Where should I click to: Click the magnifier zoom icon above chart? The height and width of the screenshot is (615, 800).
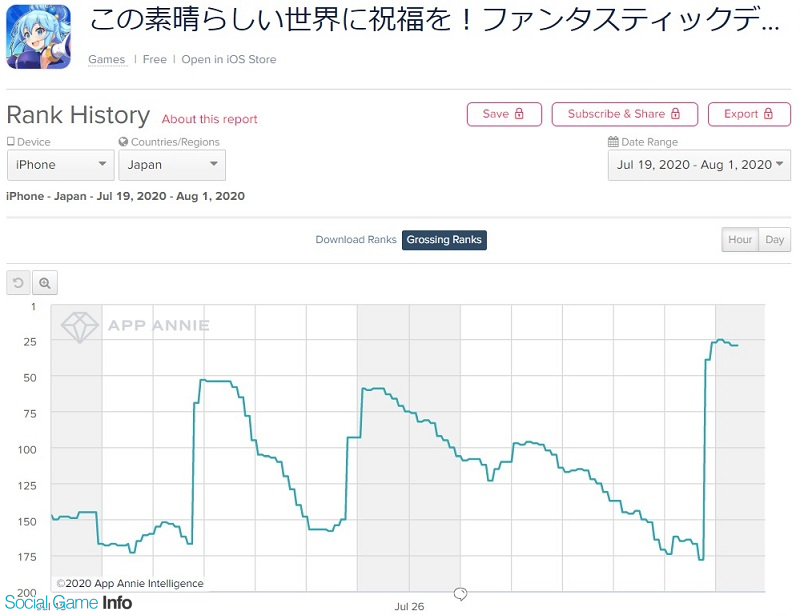pyautogui.click(x=45, y=283)
